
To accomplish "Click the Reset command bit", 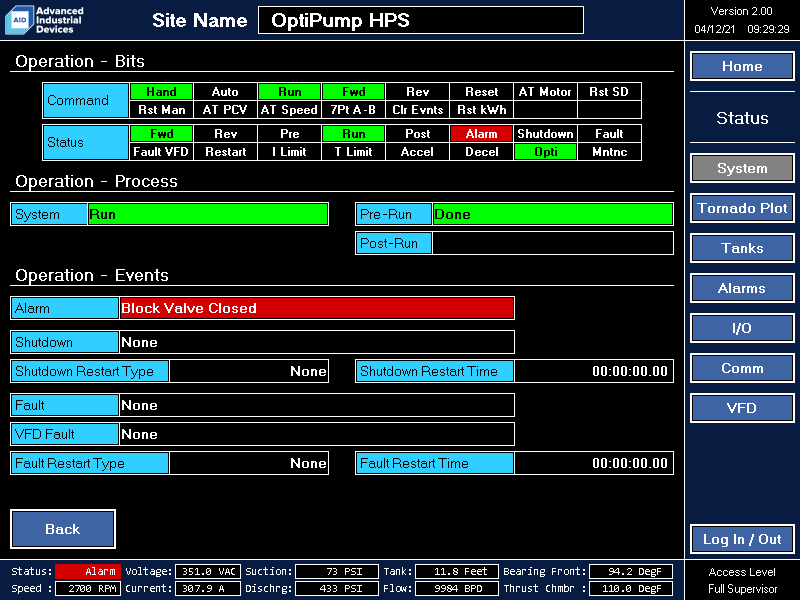I will tap(481, 92).
